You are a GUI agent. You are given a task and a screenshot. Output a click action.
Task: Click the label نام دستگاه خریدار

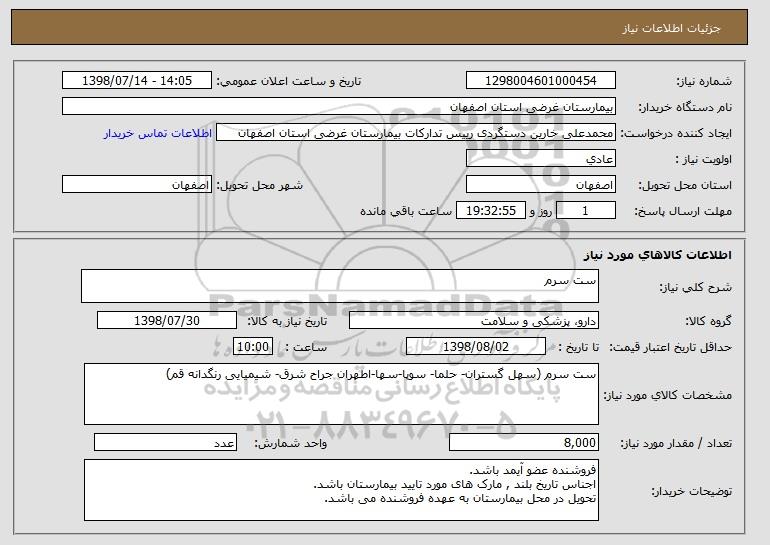click(x=685, y=108)
